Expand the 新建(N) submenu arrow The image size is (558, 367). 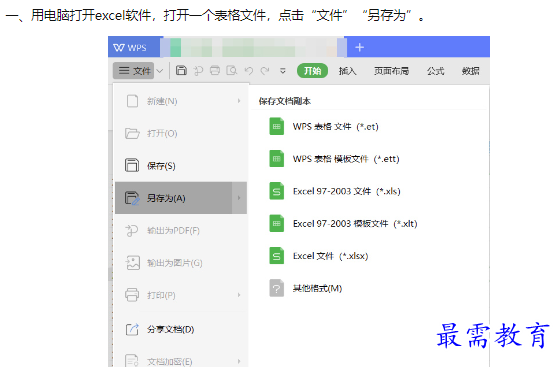click(239, 101)
